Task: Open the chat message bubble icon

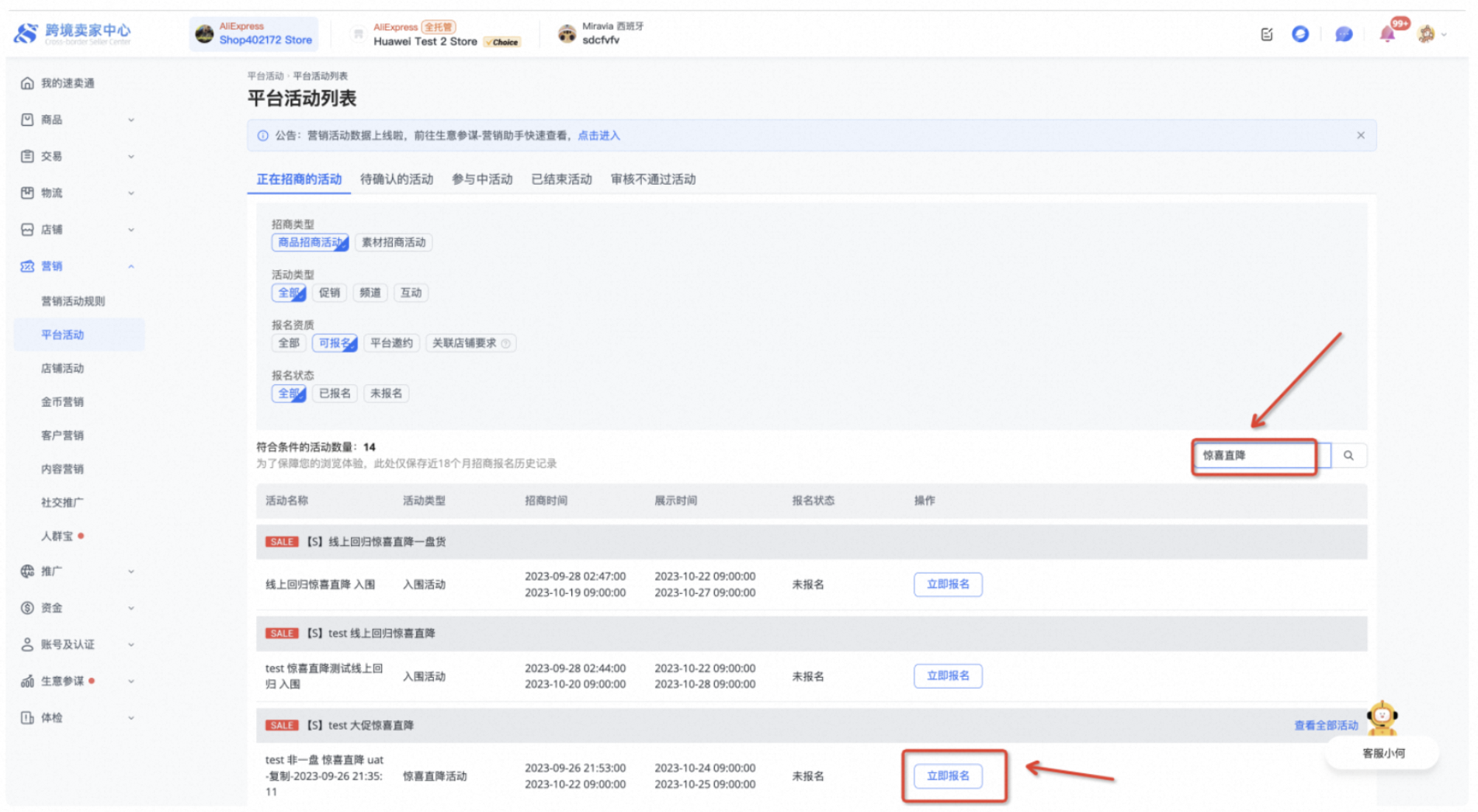Action: 1343,34
